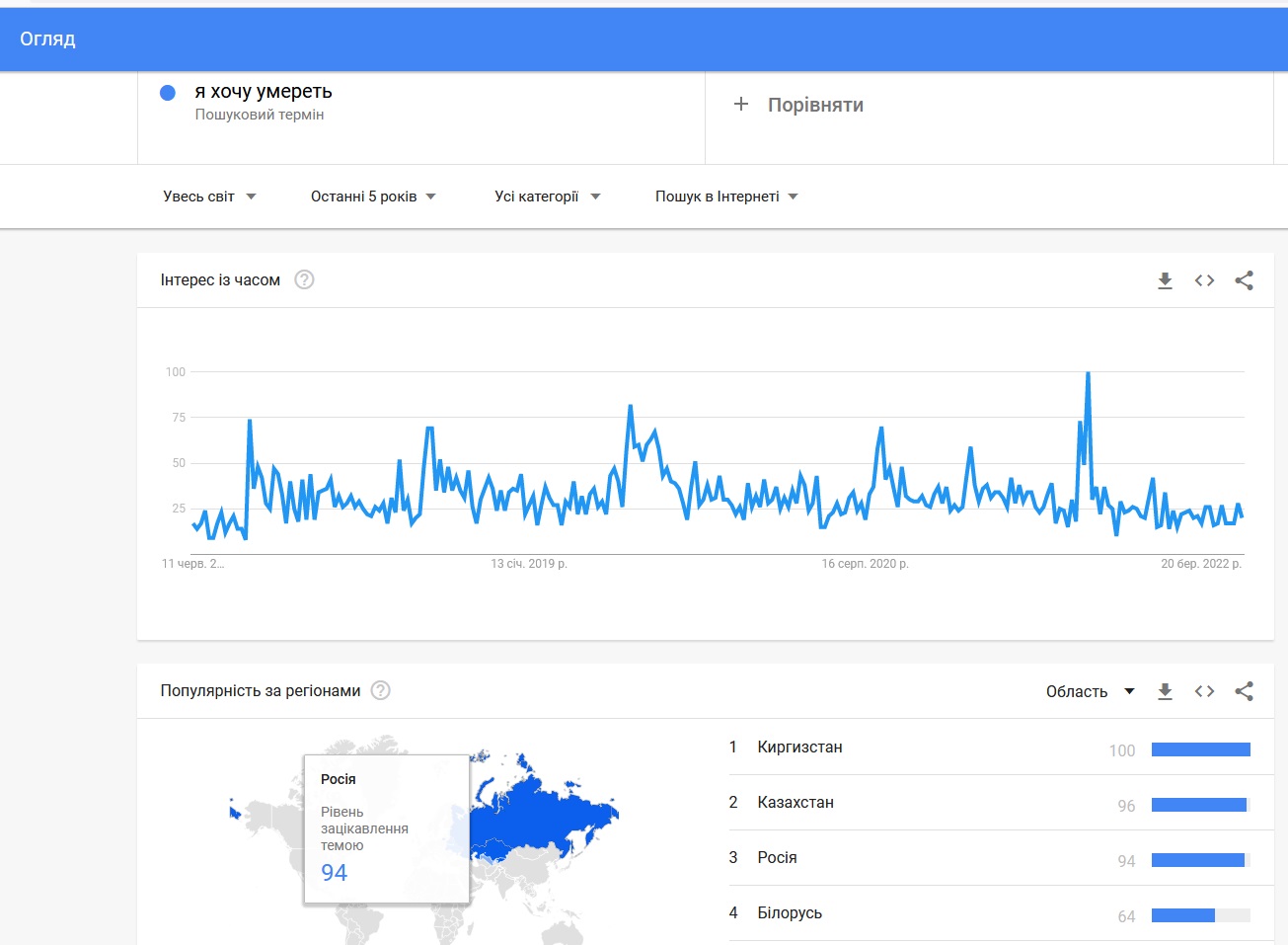Expand the Область dropdown
The height and width of the screenshot is (945, 1288).
[x=1090, y=691]
